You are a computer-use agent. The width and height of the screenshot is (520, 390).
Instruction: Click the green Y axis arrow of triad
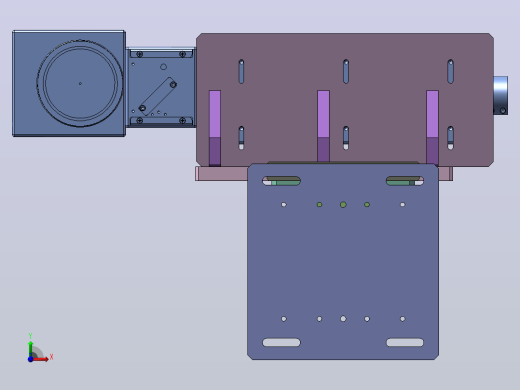[30, 349]
